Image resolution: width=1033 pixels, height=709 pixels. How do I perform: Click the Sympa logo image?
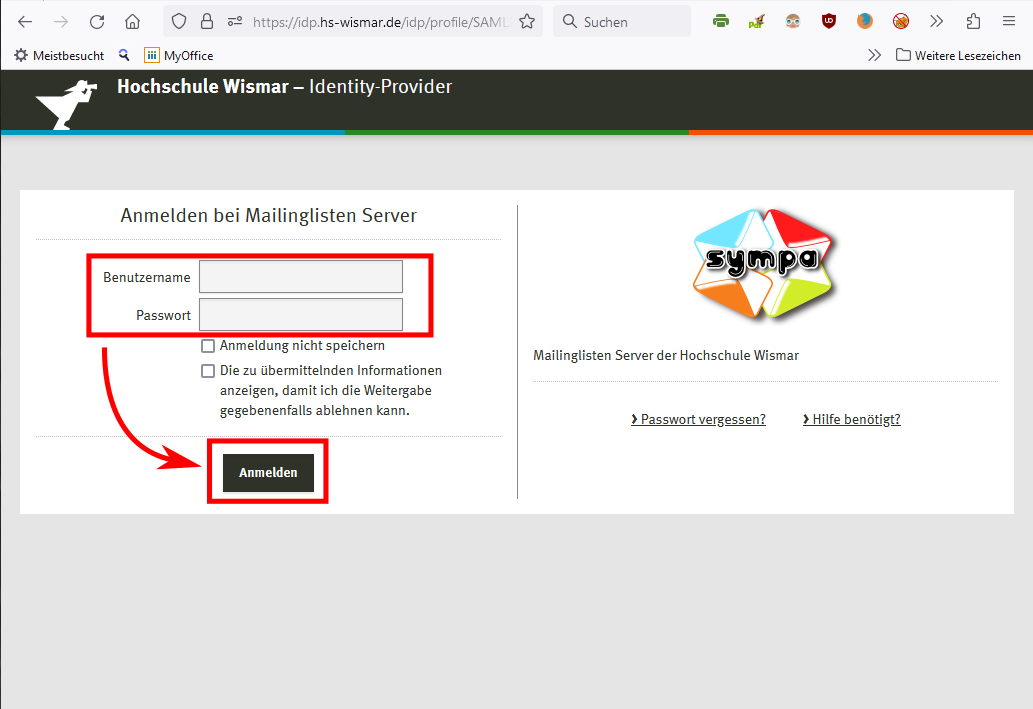tap(764, 264)
